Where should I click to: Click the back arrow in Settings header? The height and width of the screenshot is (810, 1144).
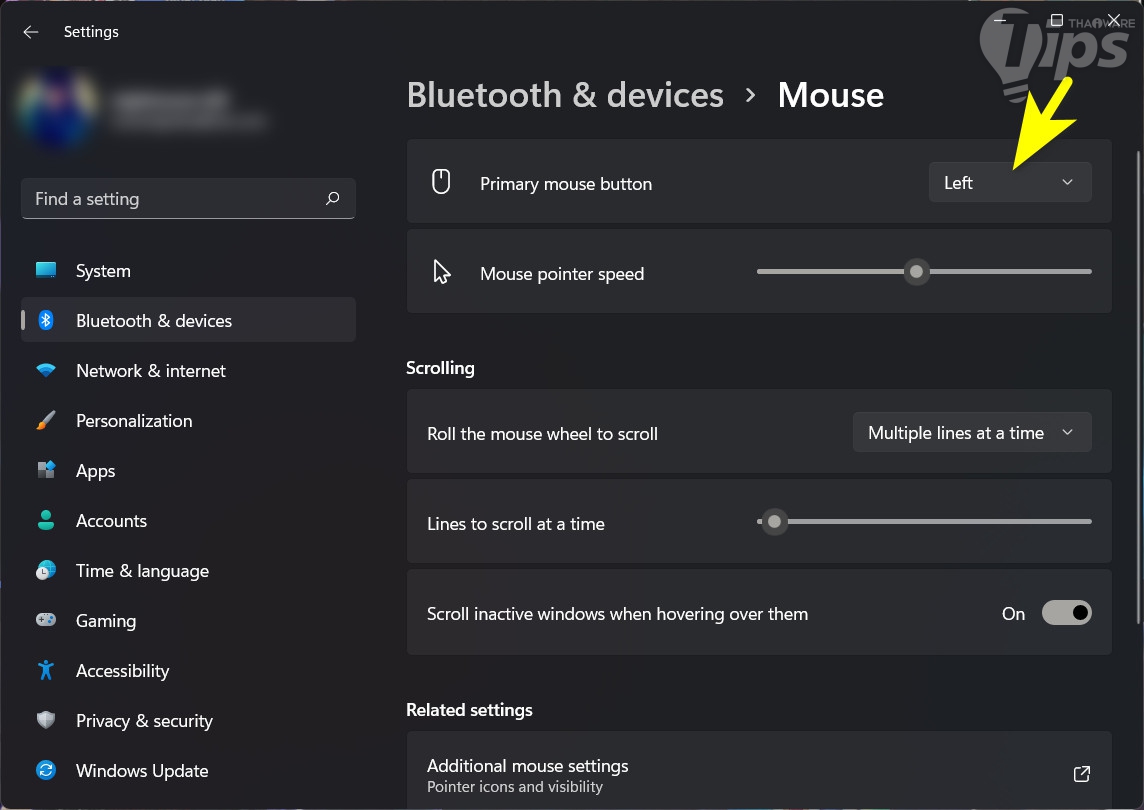[x=31, y=32]
